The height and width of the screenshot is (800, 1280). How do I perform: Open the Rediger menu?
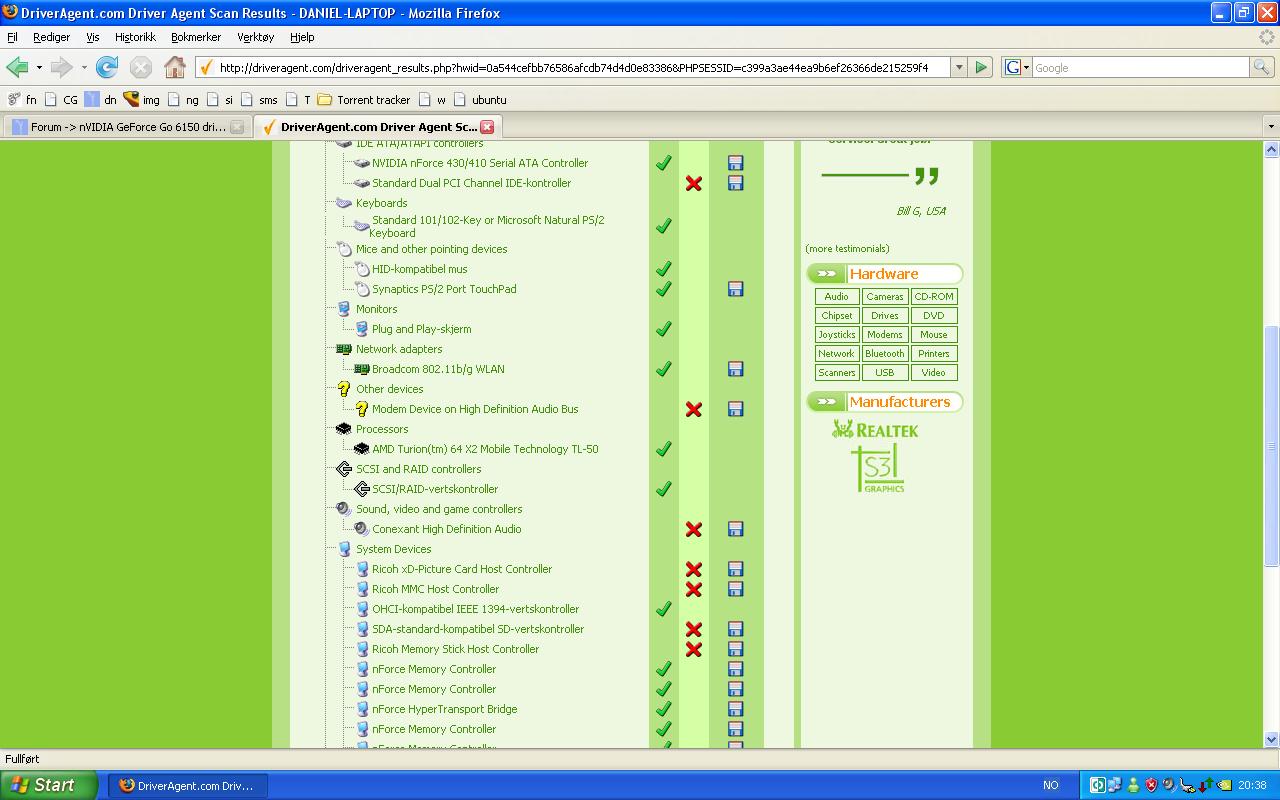(x=51, y=37)
